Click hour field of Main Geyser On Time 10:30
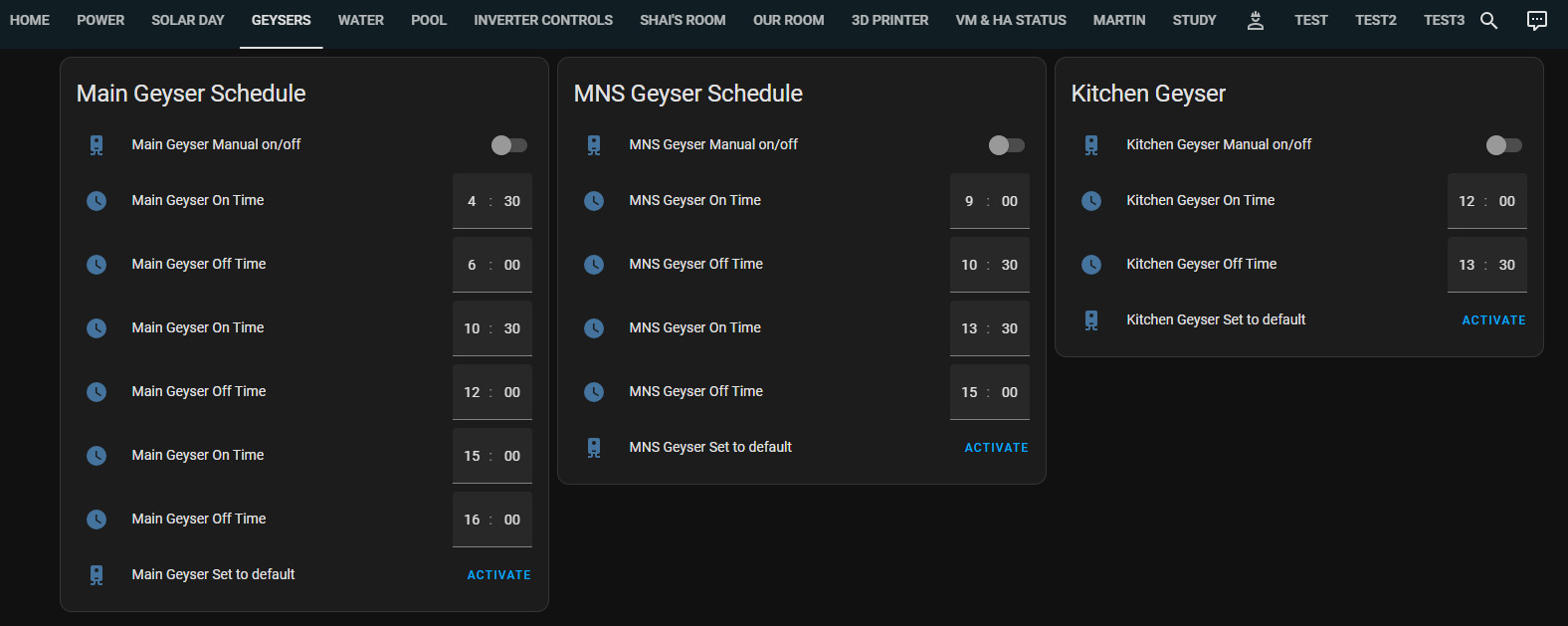This screenshot has height=626, width=1568. tap(472, 328)
